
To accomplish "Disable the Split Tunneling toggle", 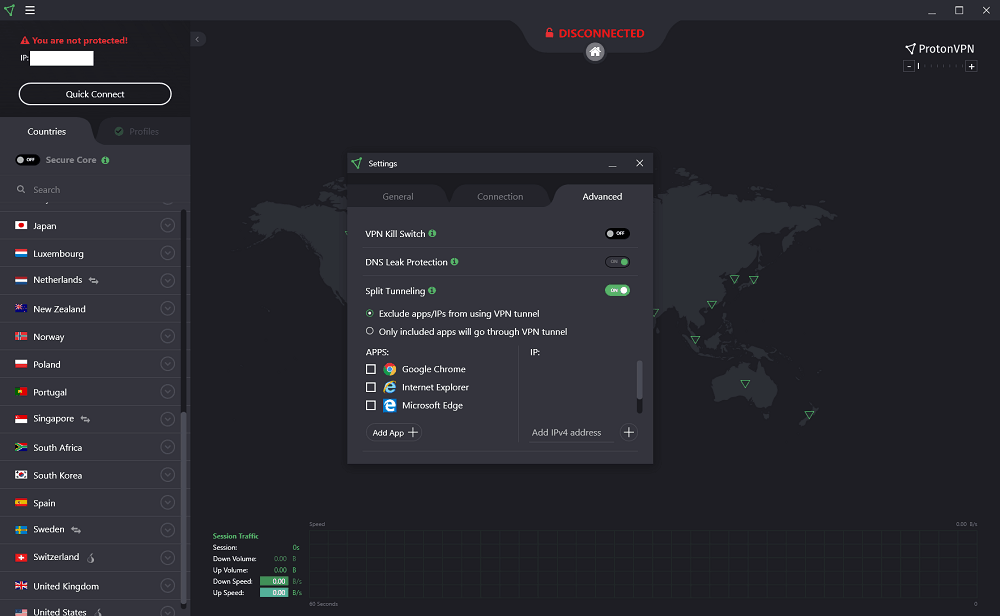I will (617, 290).
